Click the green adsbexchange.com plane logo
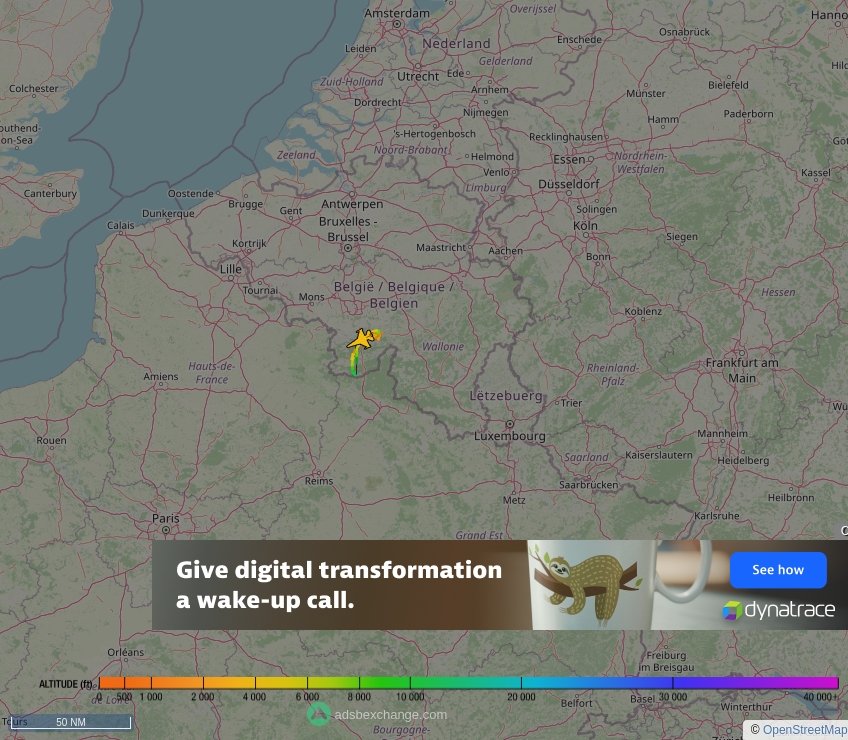848x740 pixels. (x=319, y=715)
